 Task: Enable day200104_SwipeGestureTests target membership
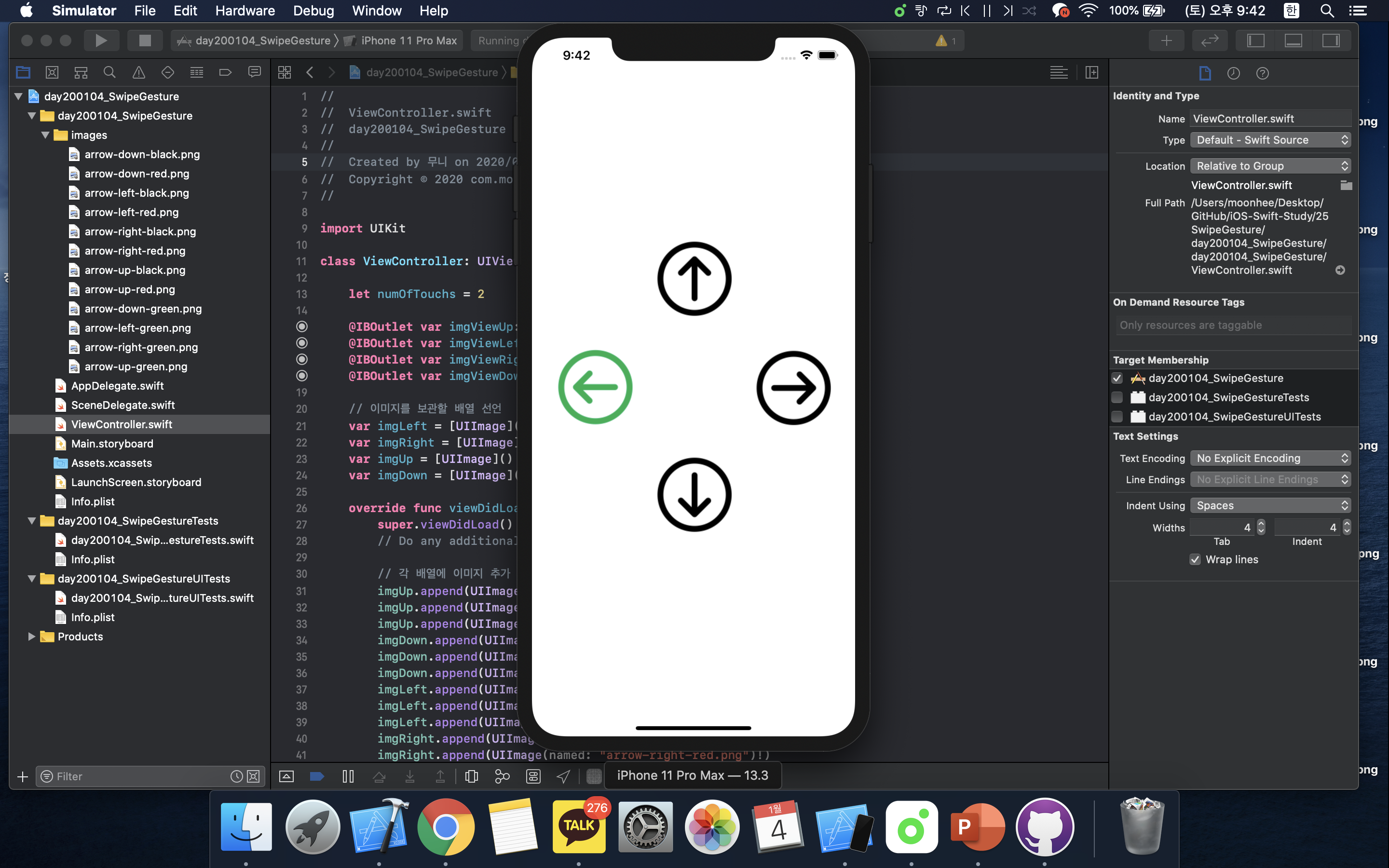pyautogui.click(x=1117, y=397)
